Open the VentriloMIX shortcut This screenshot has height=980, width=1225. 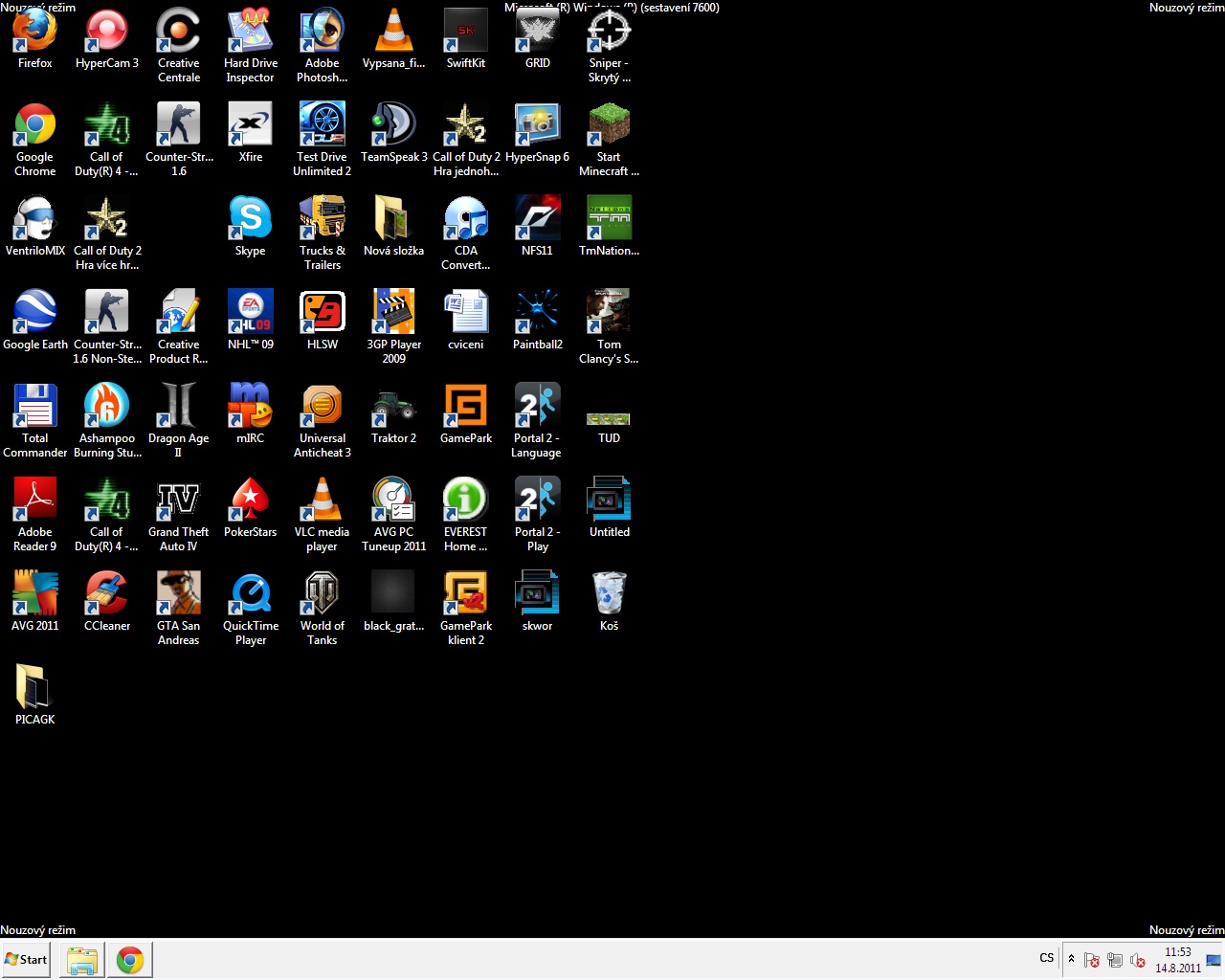tap(35, 227)
